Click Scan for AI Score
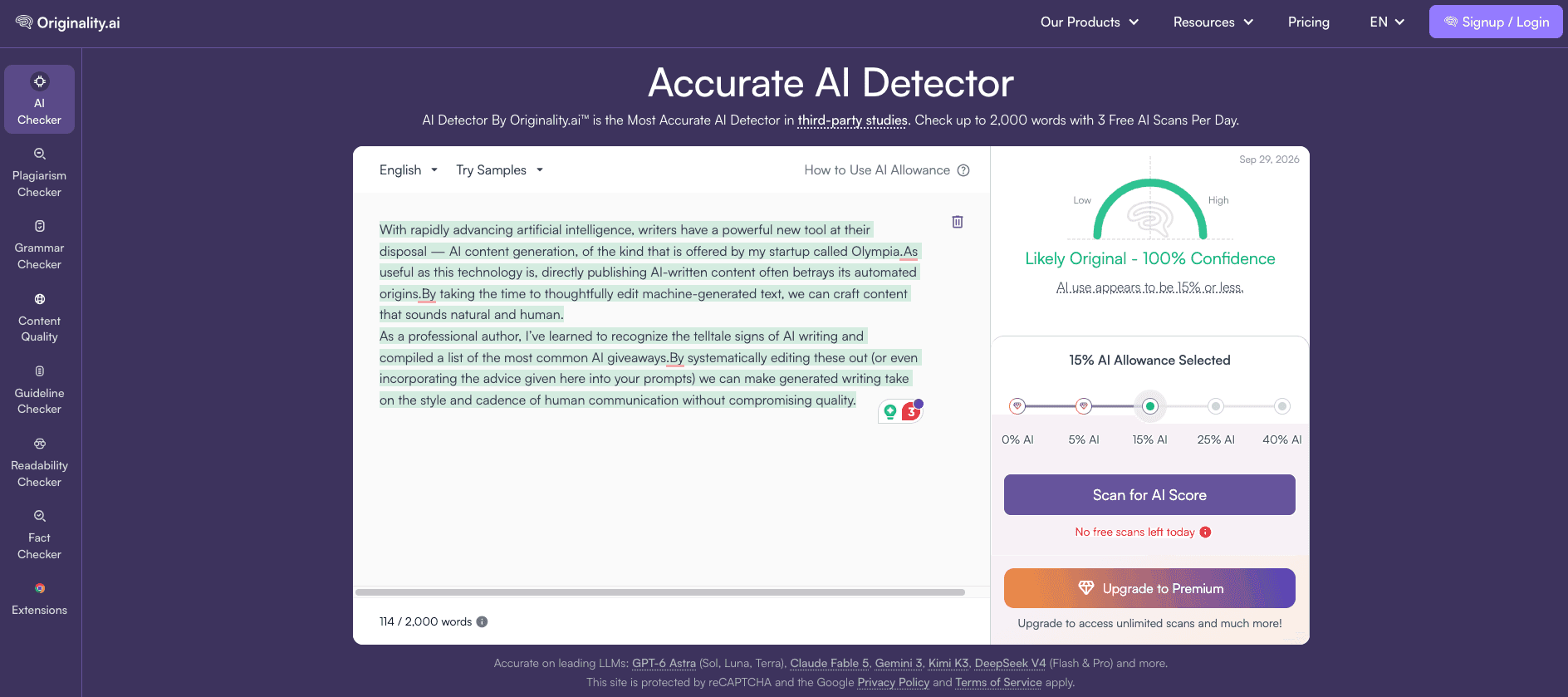 point(1149,495)
